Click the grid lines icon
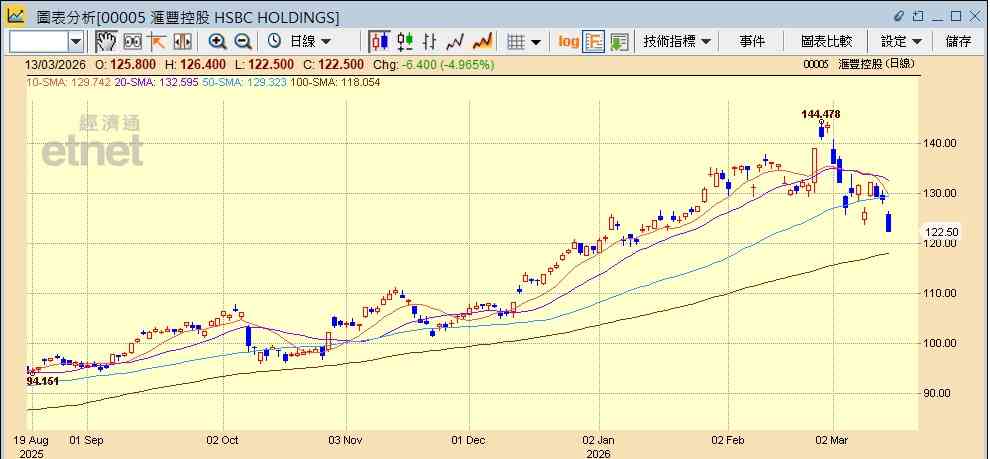Viewport: 990px width, 459px height. coord(516,42)
